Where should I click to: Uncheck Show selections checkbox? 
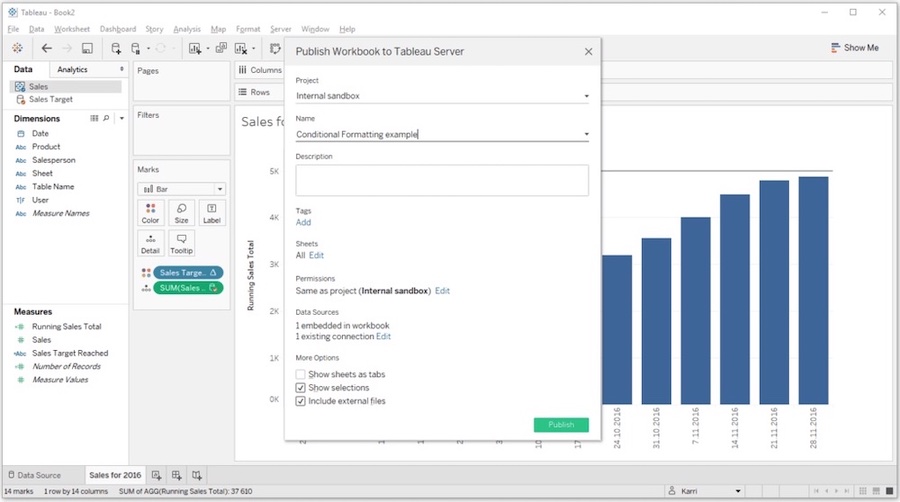[300, 388]
